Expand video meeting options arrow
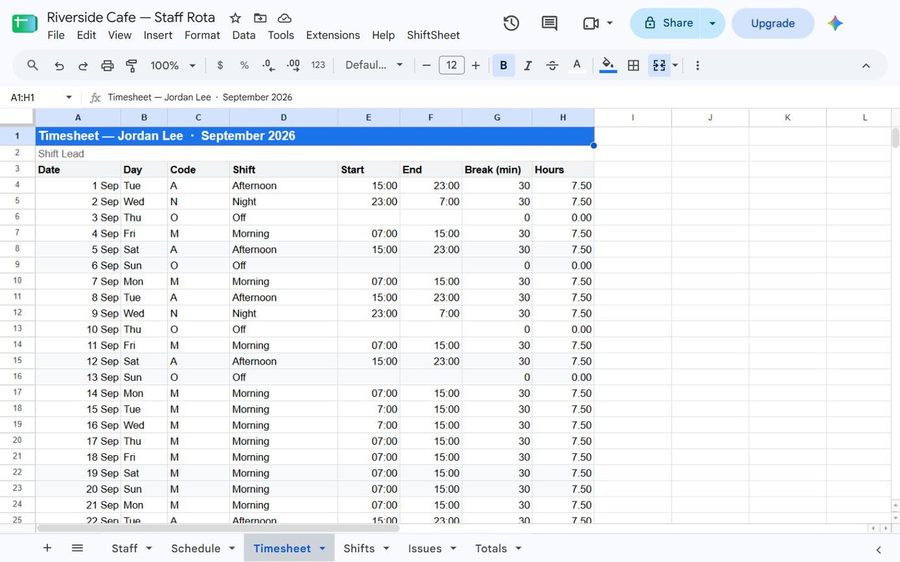 coord(610,23)
